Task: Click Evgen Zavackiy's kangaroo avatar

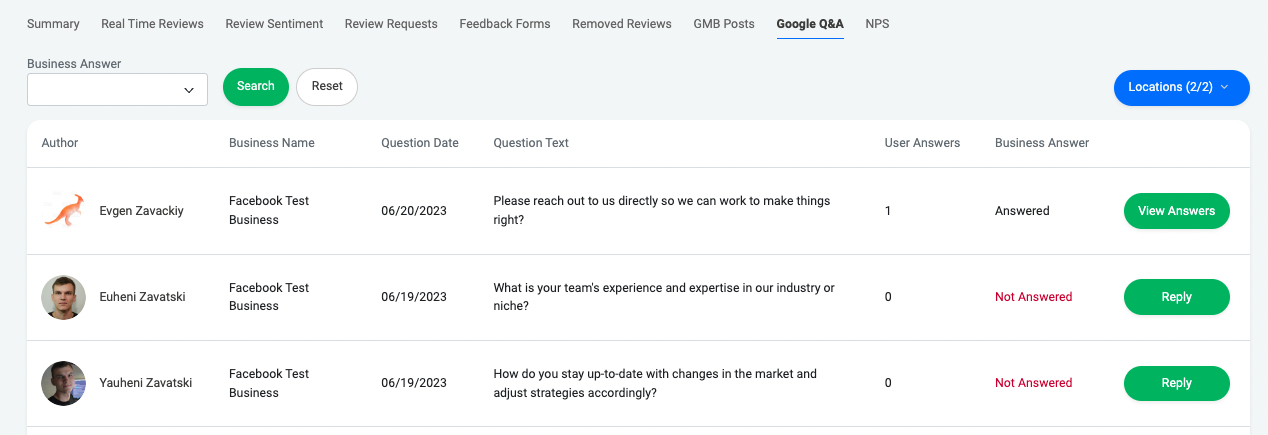Action: point(63,211)
